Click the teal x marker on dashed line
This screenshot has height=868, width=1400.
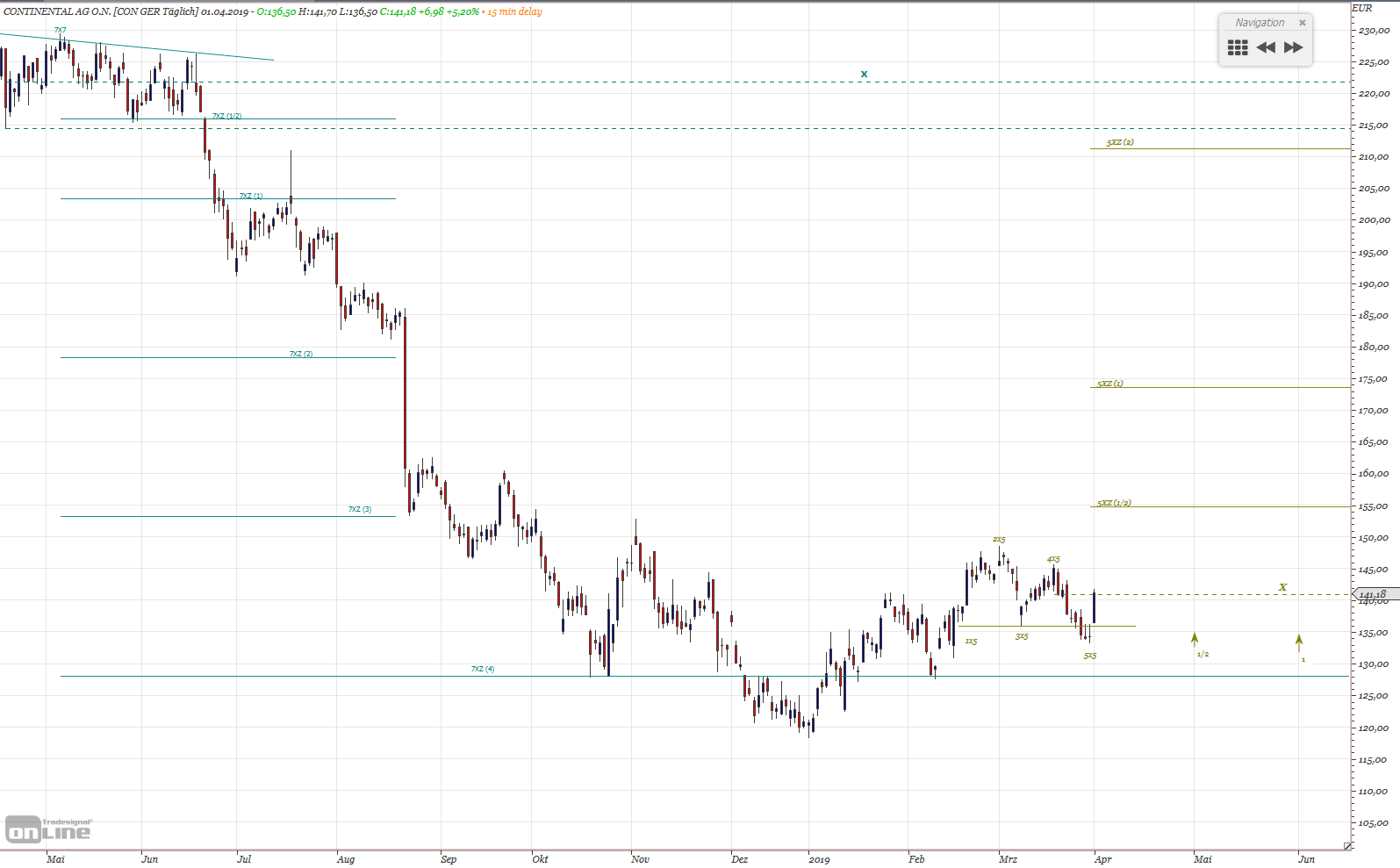[x=865, y=74]
